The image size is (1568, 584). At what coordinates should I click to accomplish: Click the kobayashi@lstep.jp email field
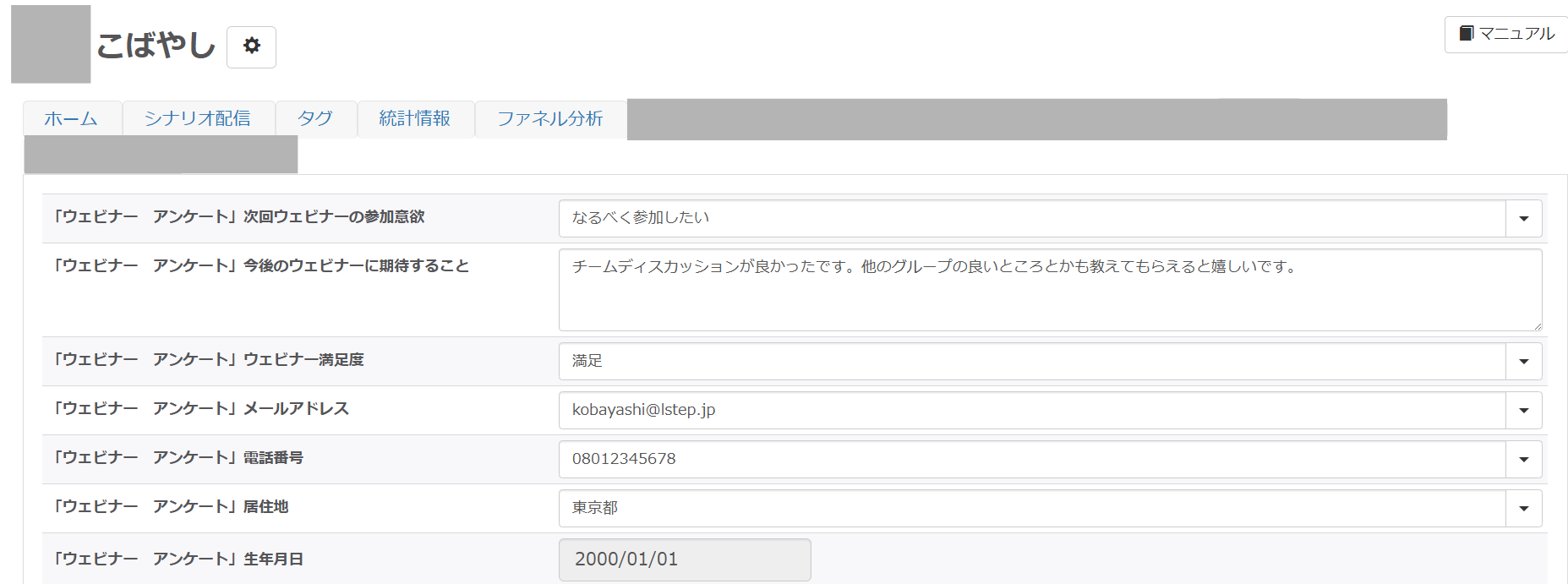1032,411
